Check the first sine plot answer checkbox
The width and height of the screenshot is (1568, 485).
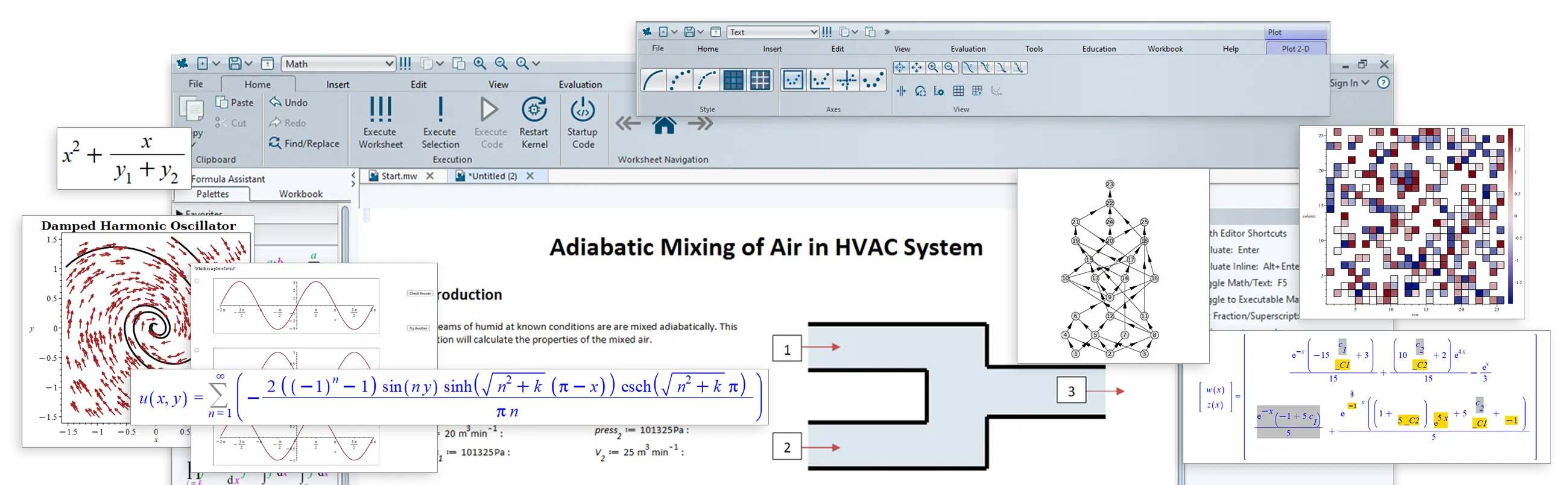[x=197, y=281]
